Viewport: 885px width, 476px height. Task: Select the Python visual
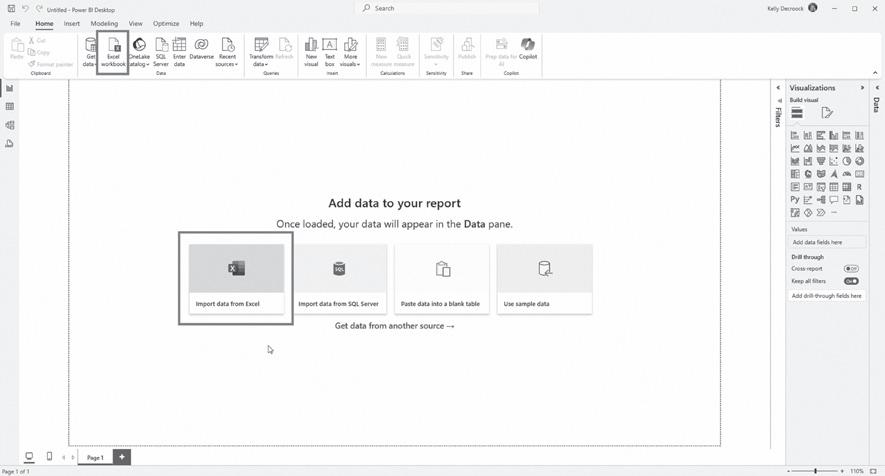pyautogui.click(x=795, y=200)
